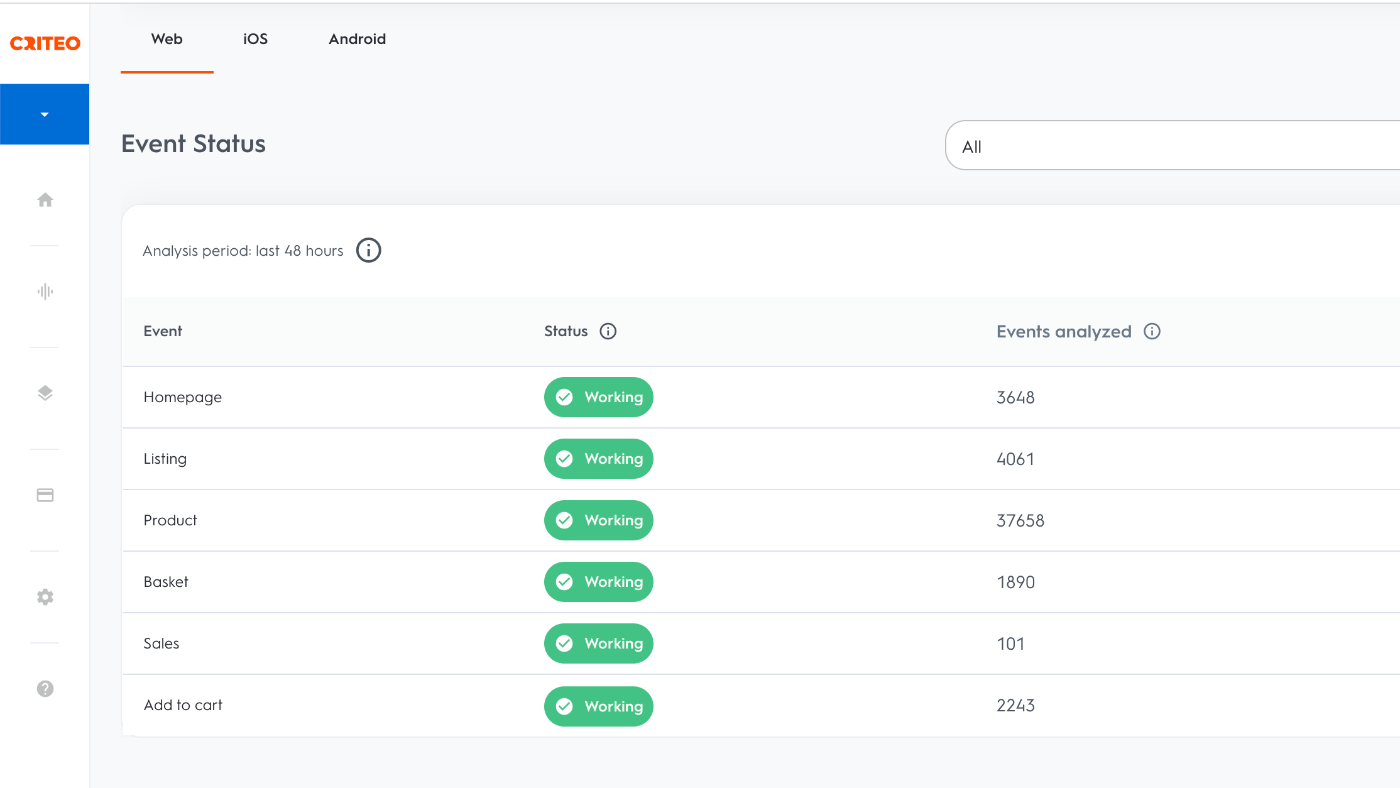Switch to the Android tab
Viewport: 1400px width, 788px height.
(357, 39)
